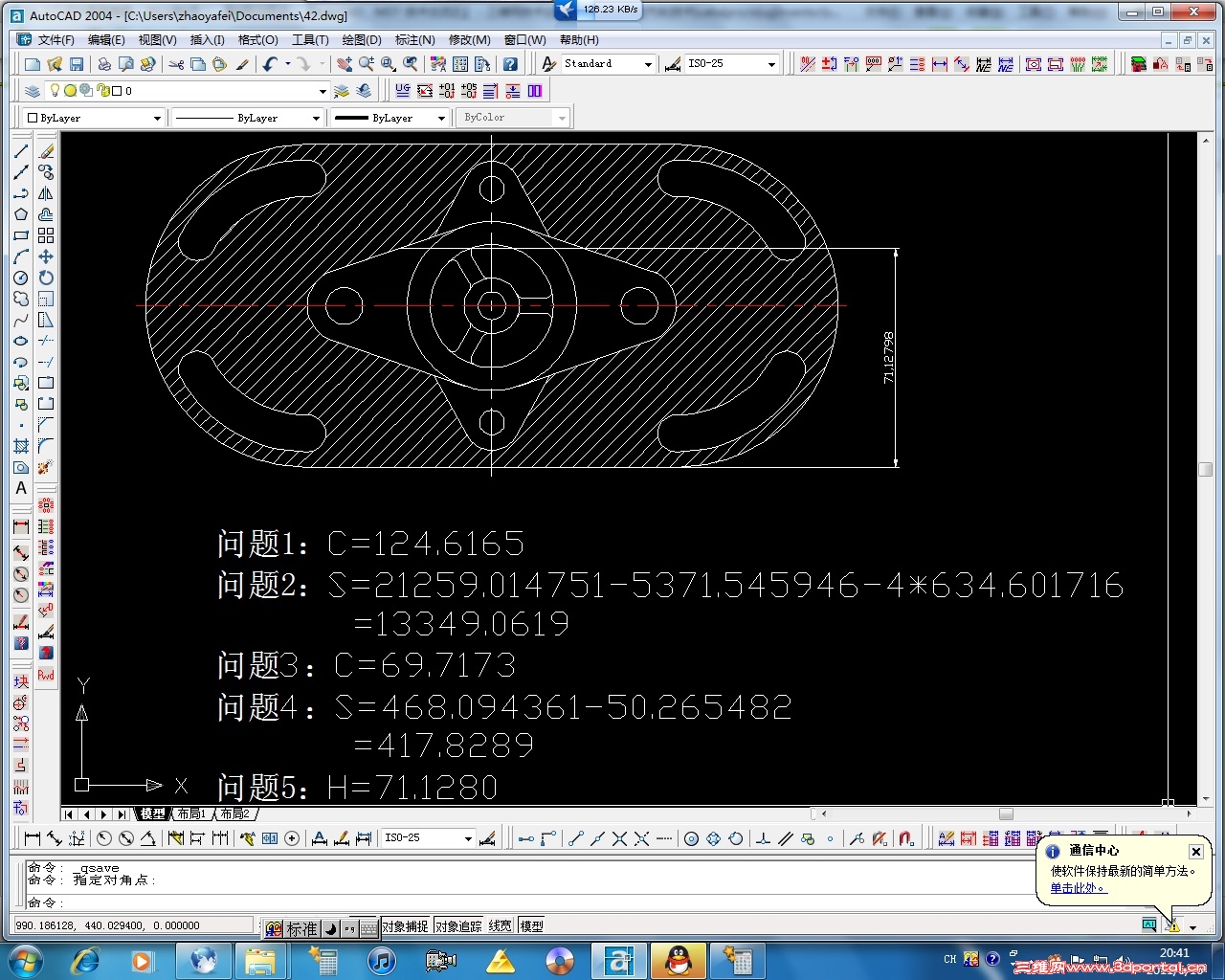Open Internet Explorer from the taskbar
This screenshot has width=1225, height=980.
[x=86, y=960]
